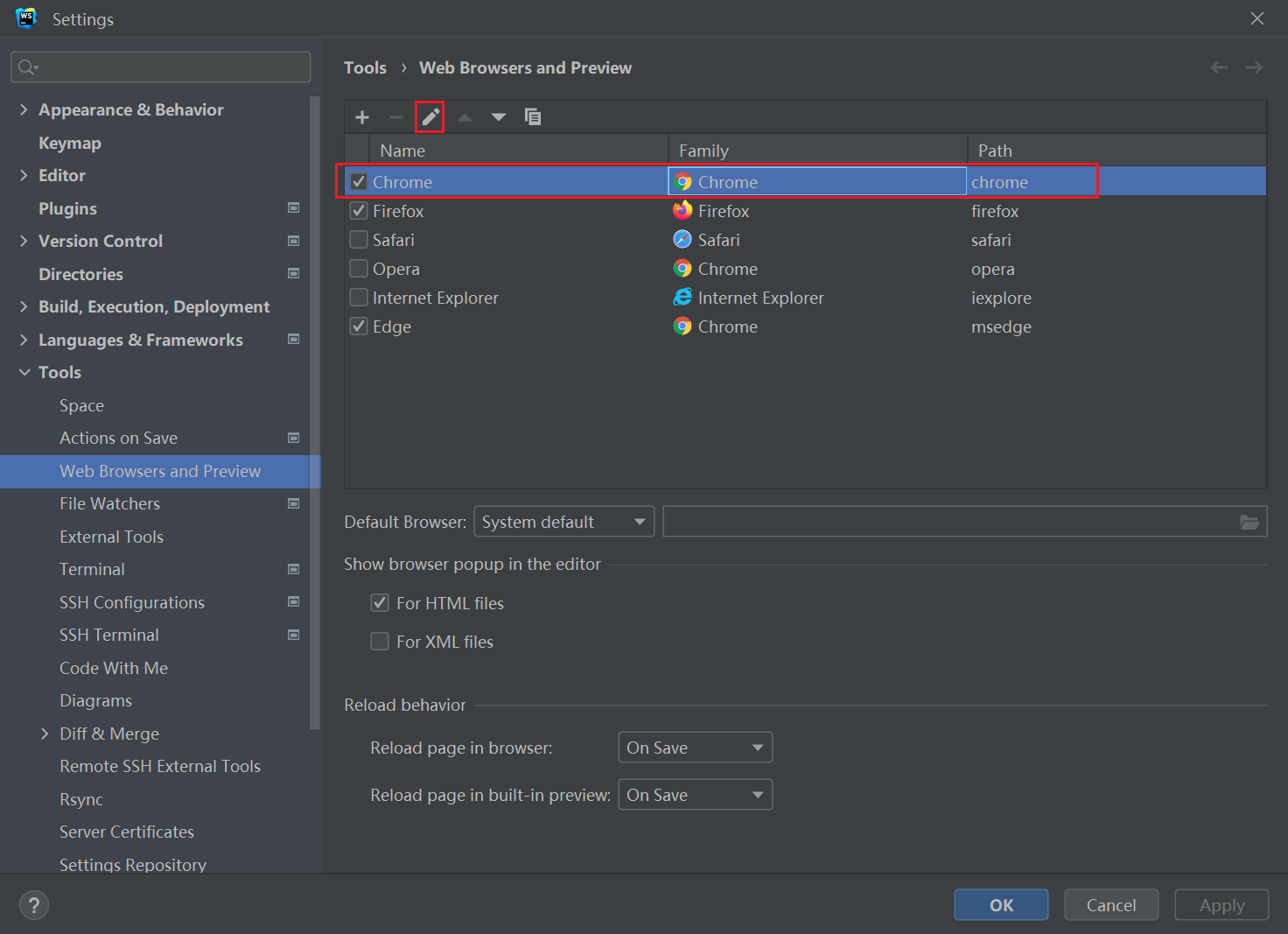Click the Firefox family icon
This screenshot has height=934, width=1288.
(682, 211)
